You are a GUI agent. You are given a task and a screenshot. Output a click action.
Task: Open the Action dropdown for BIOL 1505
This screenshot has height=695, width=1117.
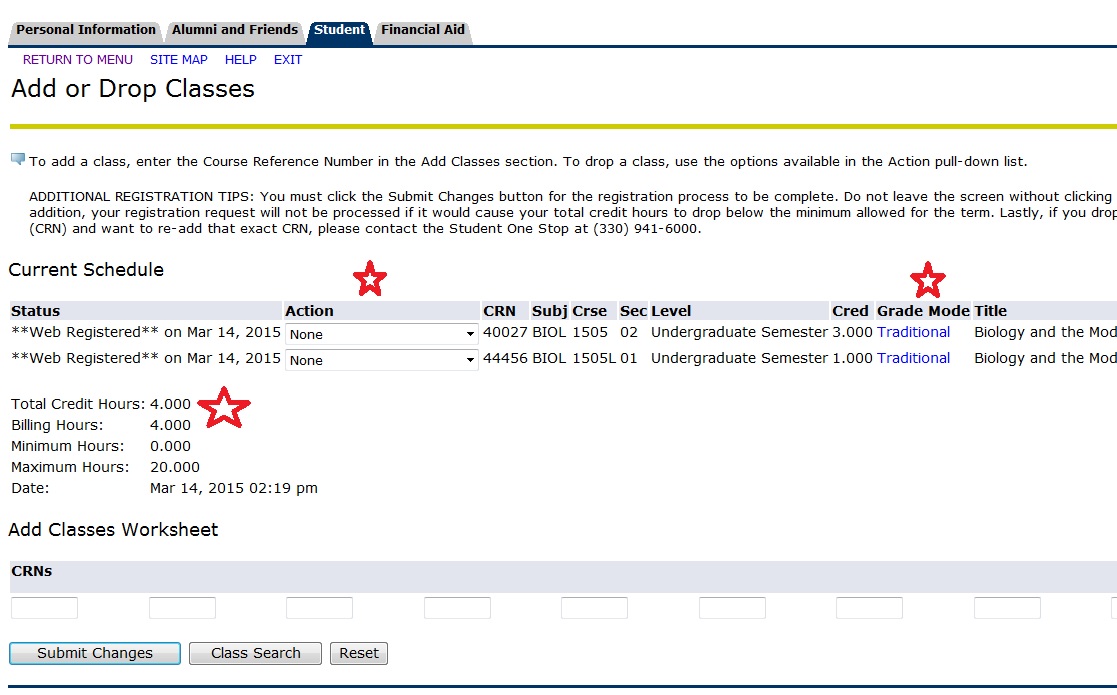coord(381,335)
